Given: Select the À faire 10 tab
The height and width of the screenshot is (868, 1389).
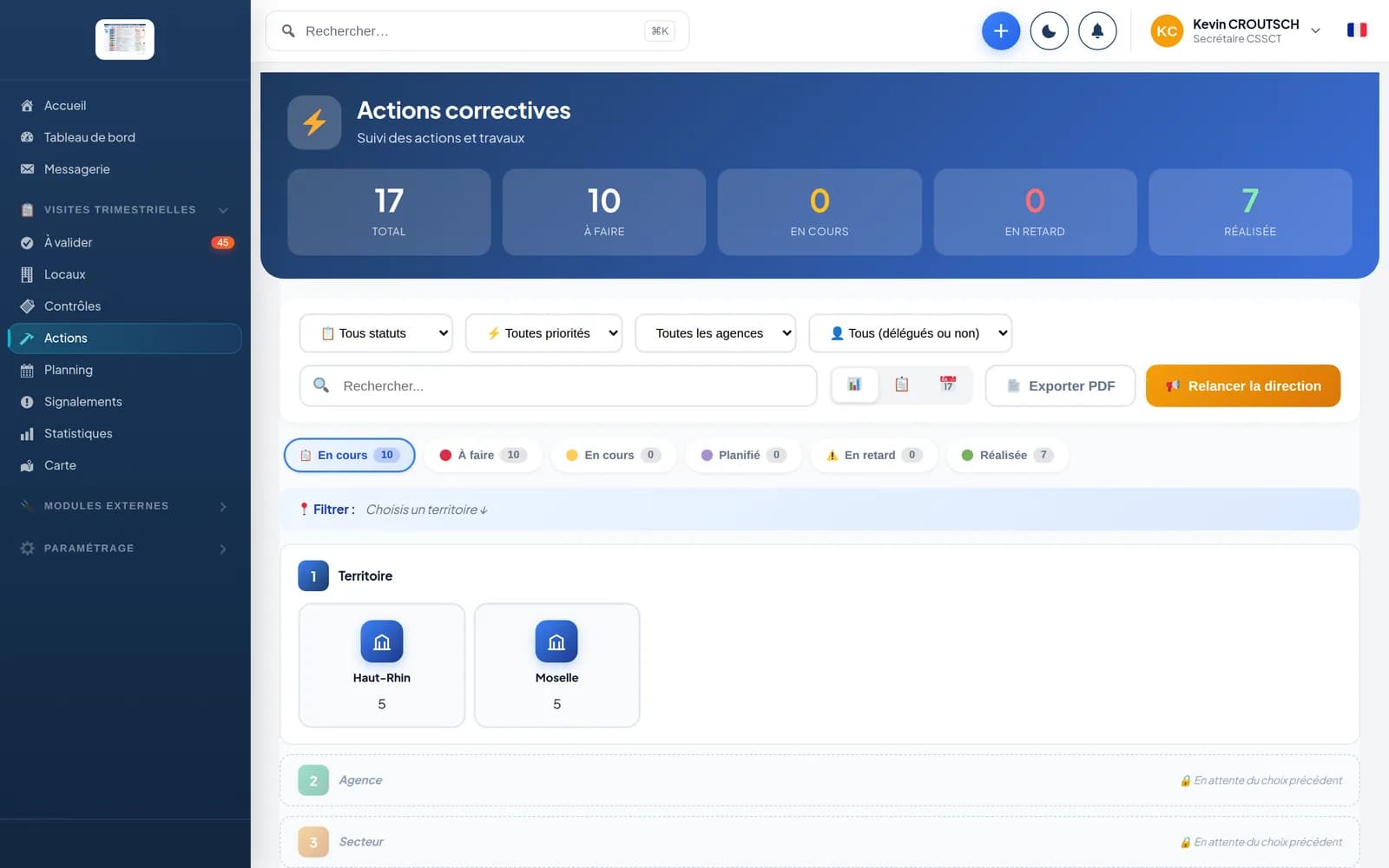Looking at the screenshot, I should click(483, 455).
